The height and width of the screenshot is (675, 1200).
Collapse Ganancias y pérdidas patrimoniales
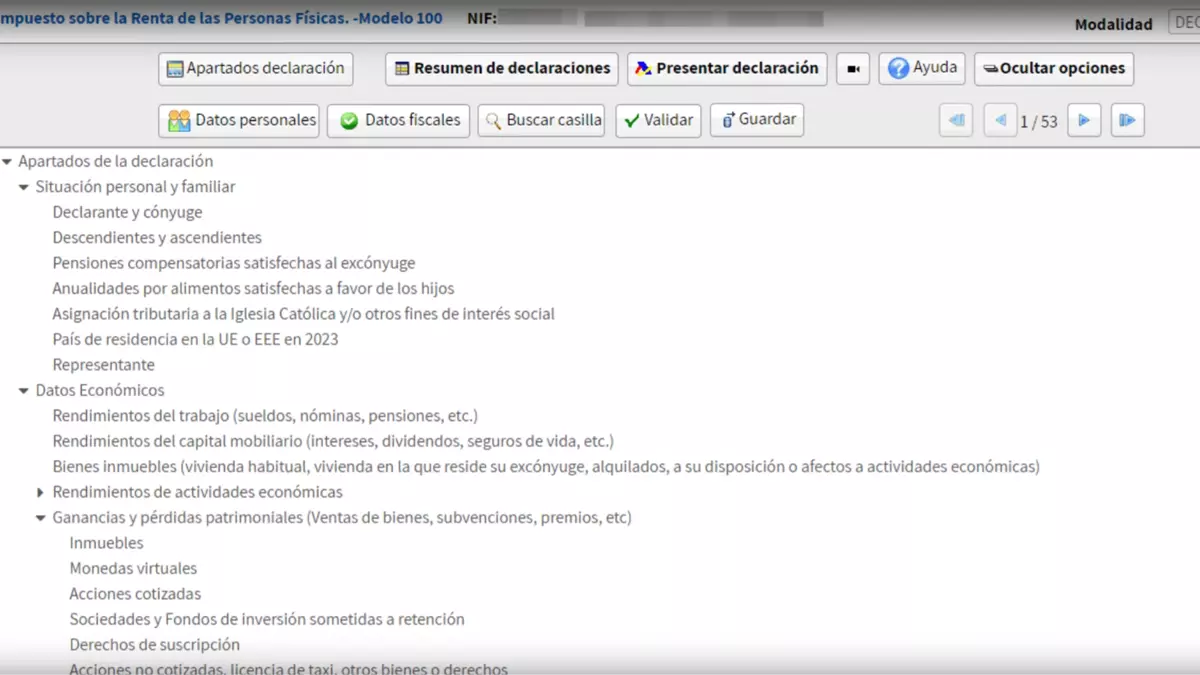[x=41, y=518]
